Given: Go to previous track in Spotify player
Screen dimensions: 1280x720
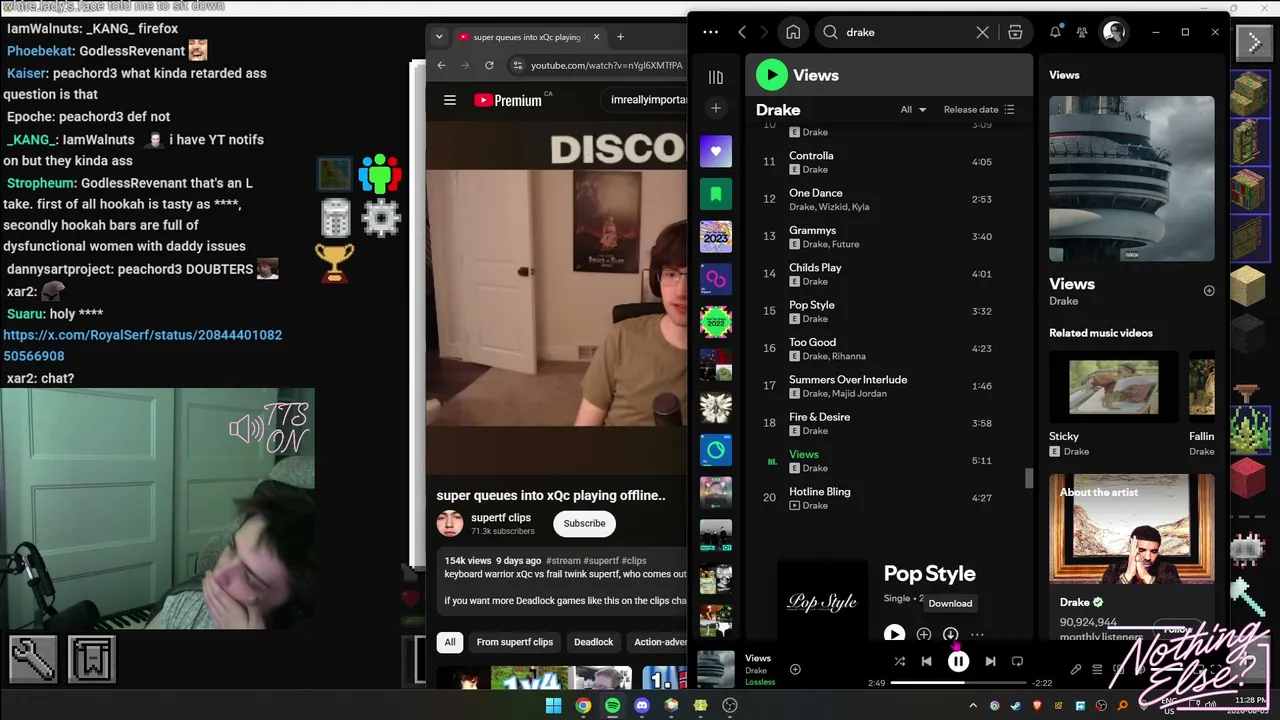Looking at the screenshot, I should [926, 661].
